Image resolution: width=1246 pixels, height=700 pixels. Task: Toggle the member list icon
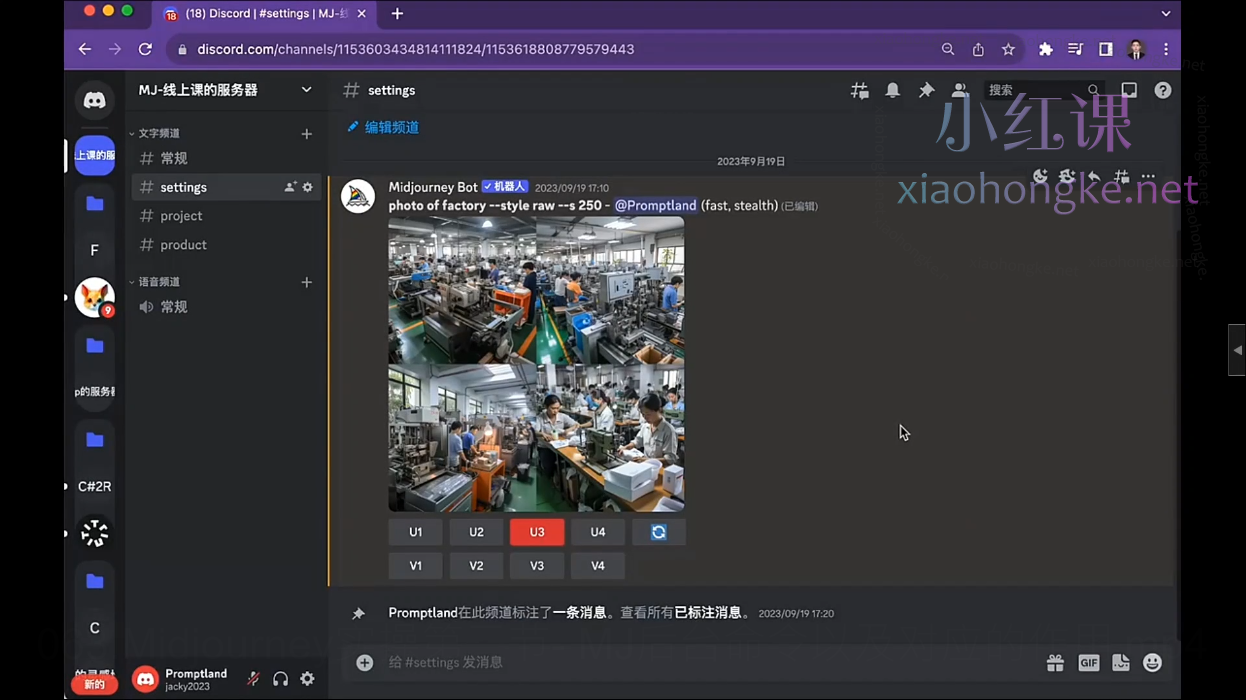[x=960, y=90]
